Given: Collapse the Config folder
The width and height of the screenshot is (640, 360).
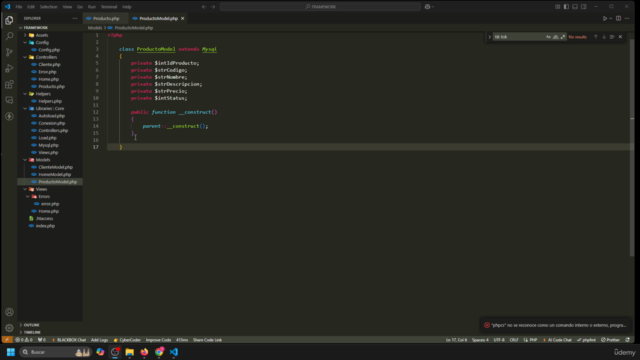Looking at the screenshot, I should click(x=42, y=42).
